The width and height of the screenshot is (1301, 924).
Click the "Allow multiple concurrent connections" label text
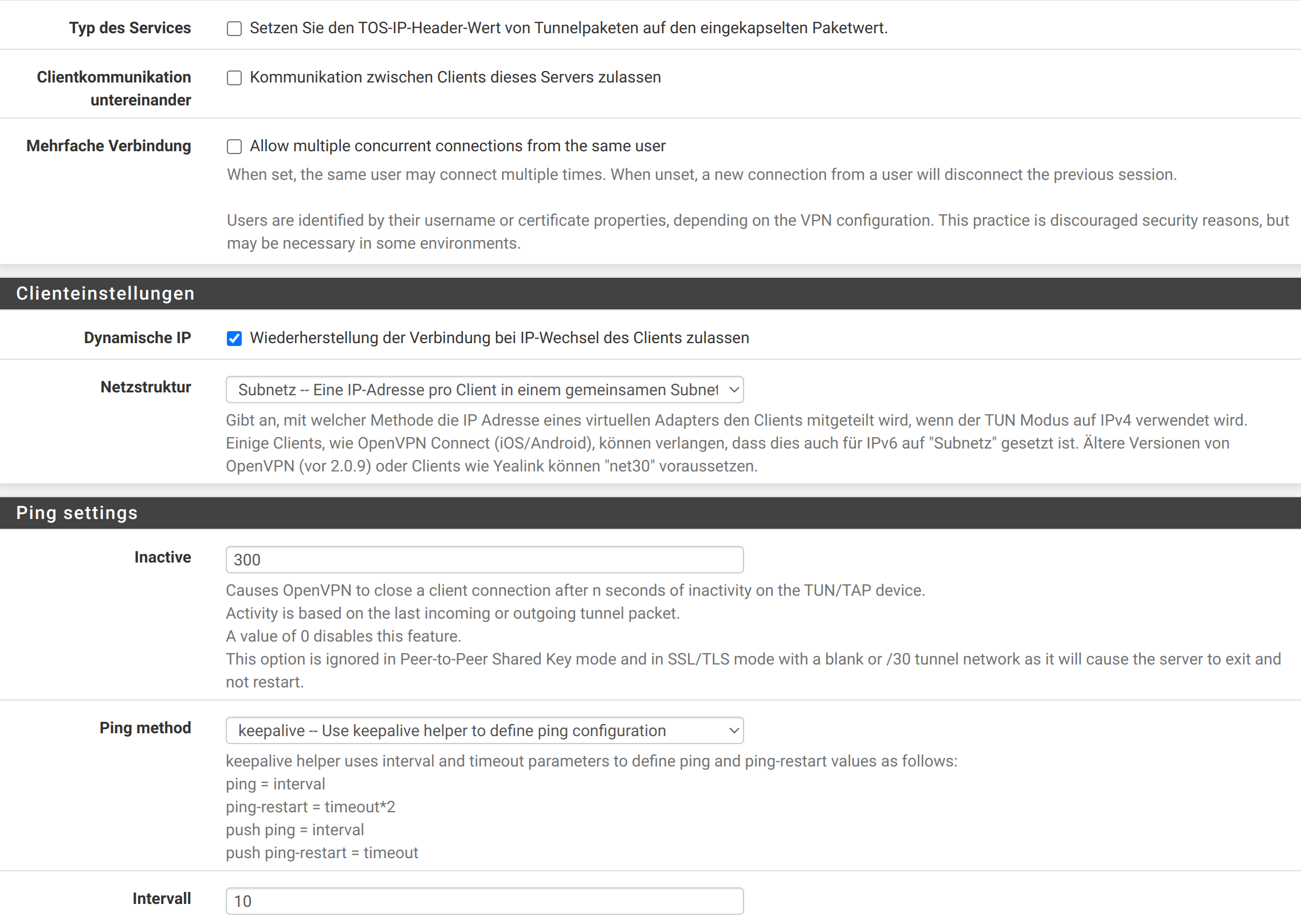pyautogui.click(x=457, y=146)
